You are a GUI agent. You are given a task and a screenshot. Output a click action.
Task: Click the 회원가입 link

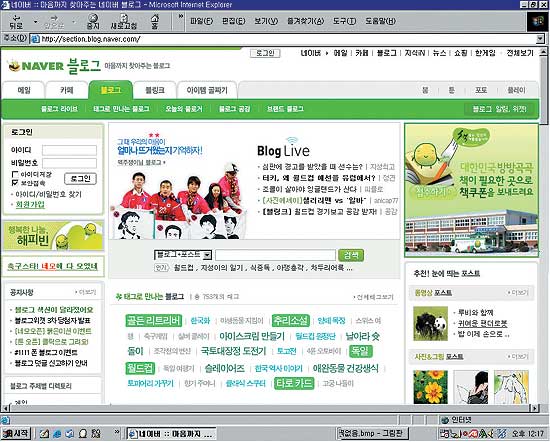(x=30, y=204)
